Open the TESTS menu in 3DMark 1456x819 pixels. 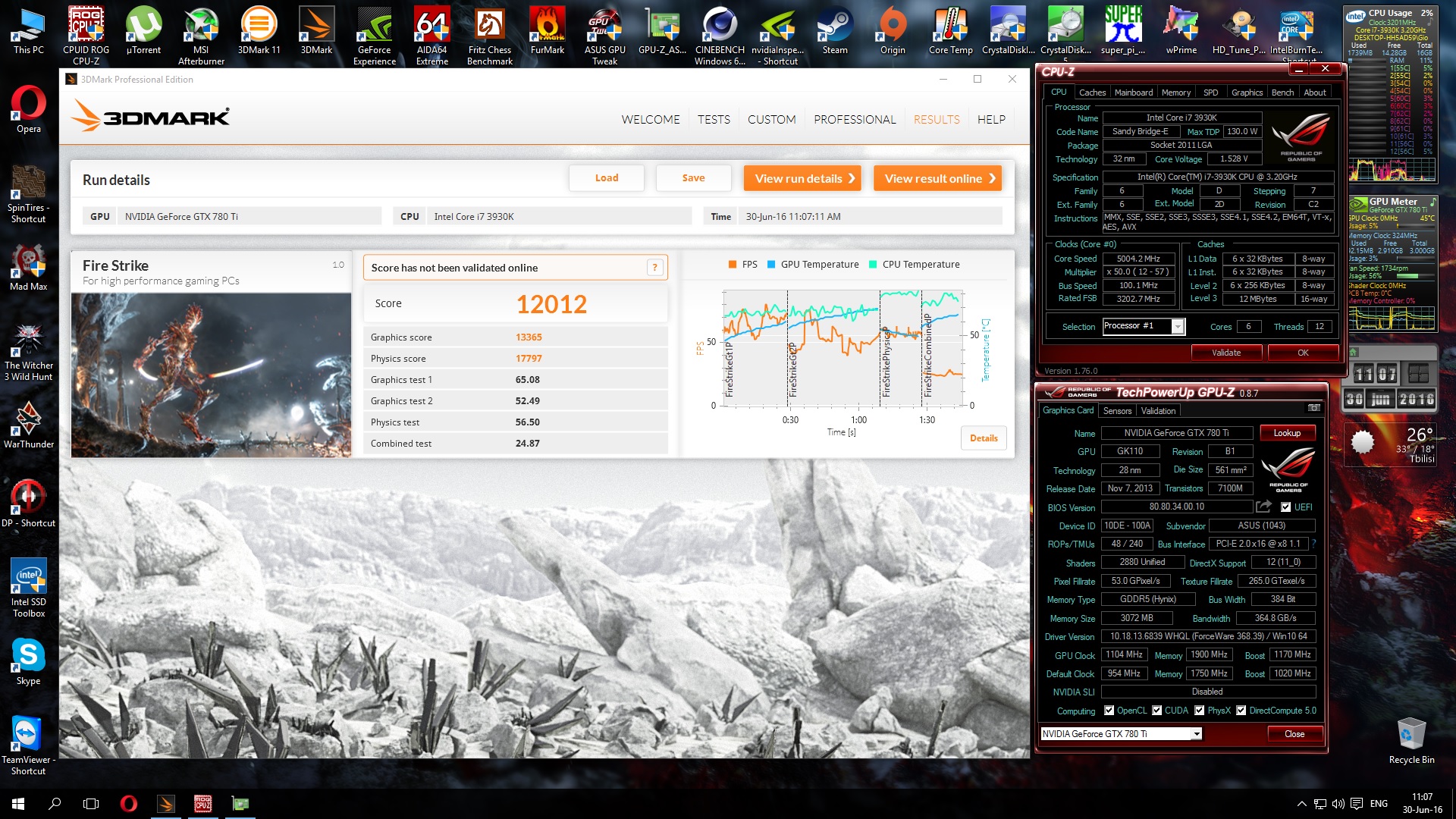(x=713, y=119)
